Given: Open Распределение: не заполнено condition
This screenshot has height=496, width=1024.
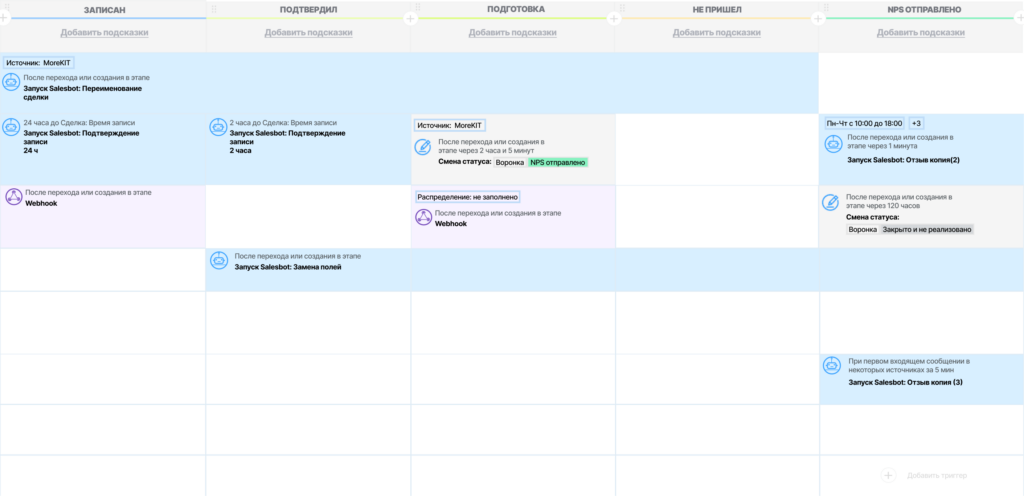Looking at the screenshot, I should [467, 197].
